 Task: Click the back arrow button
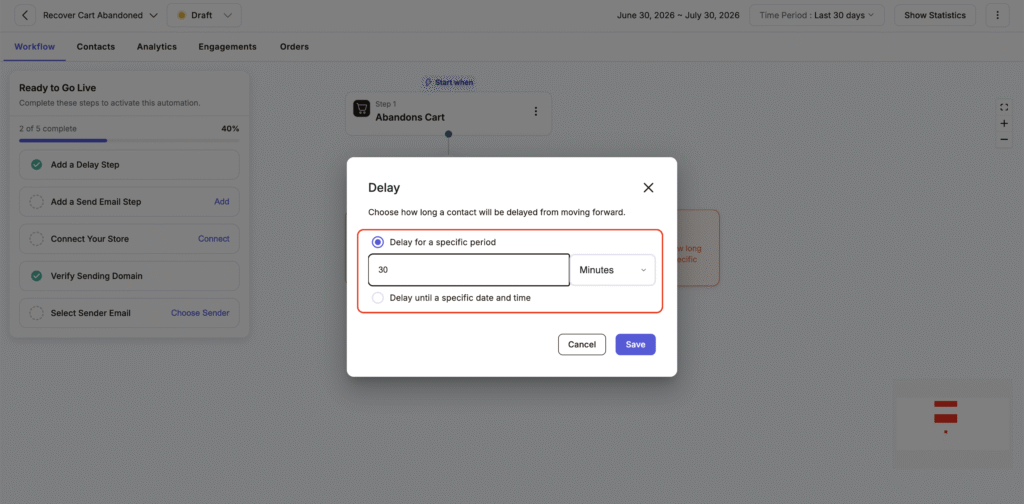(x=25, y=15)
